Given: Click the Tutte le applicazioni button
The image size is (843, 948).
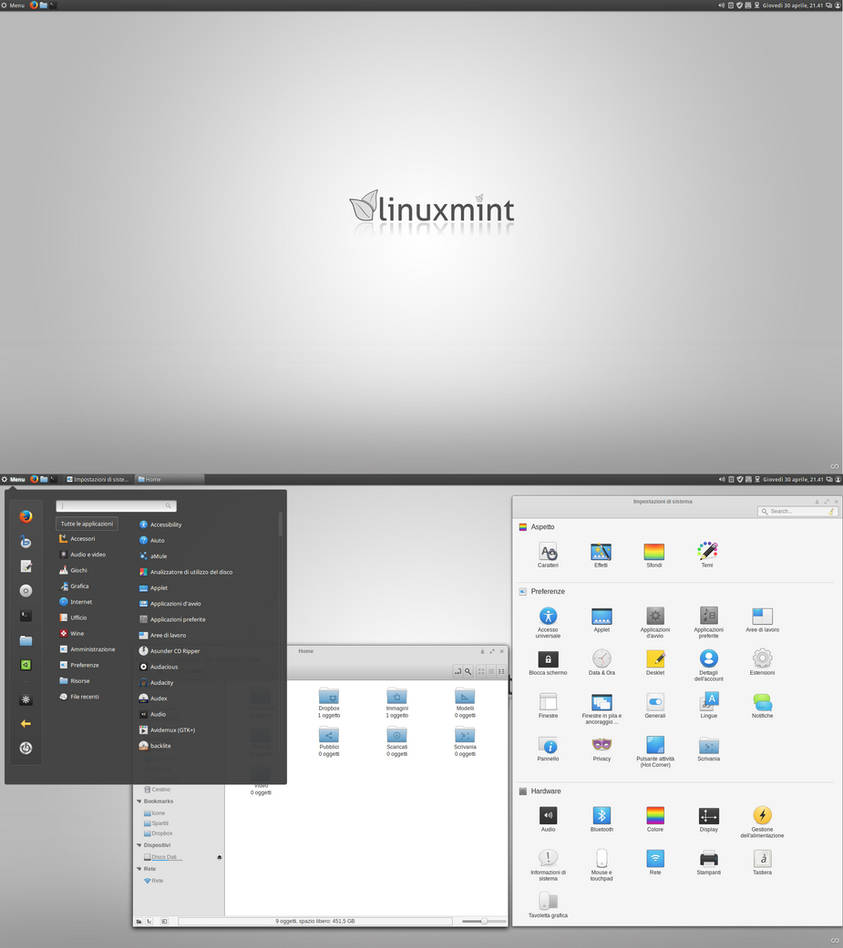Looking at the screenshot, I should pos(86,523).
